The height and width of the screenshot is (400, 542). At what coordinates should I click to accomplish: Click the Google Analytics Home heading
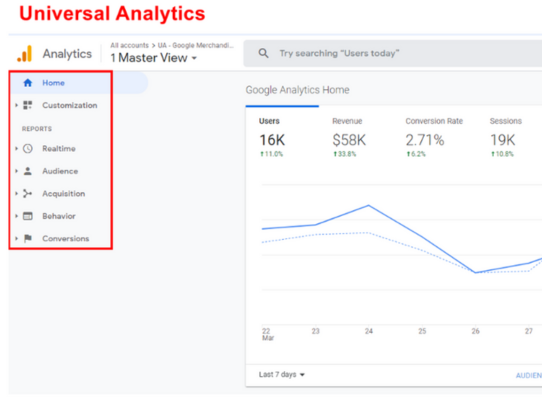point(297,90)
